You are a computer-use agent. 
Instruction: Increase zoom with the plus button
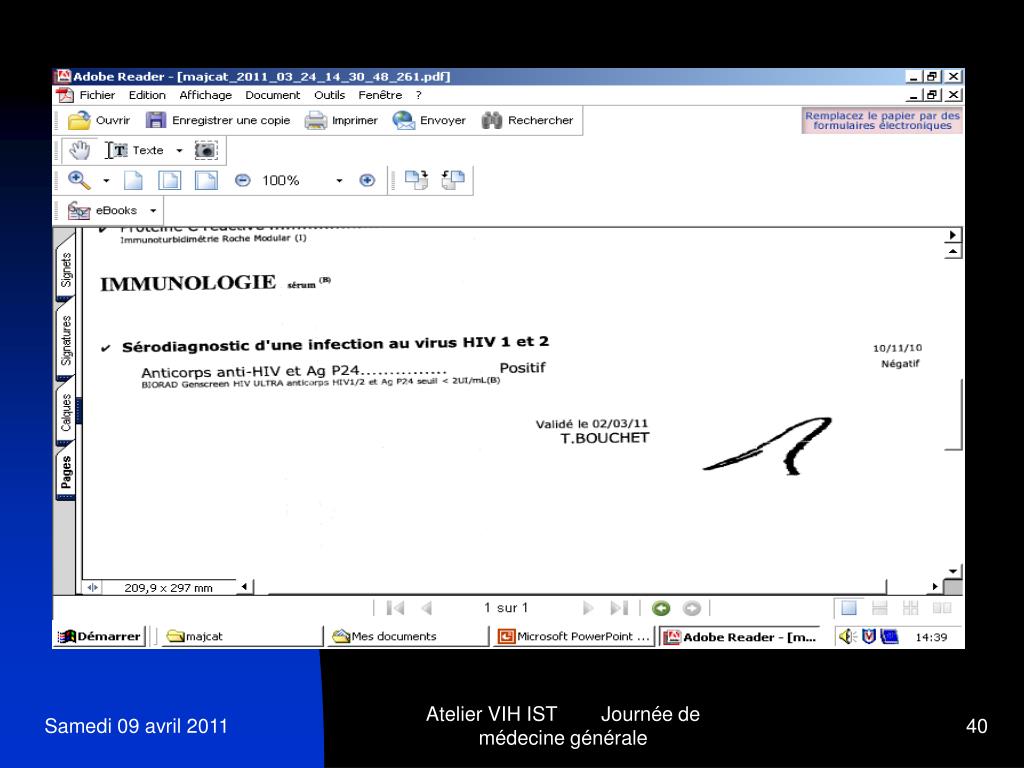point(367,180)
